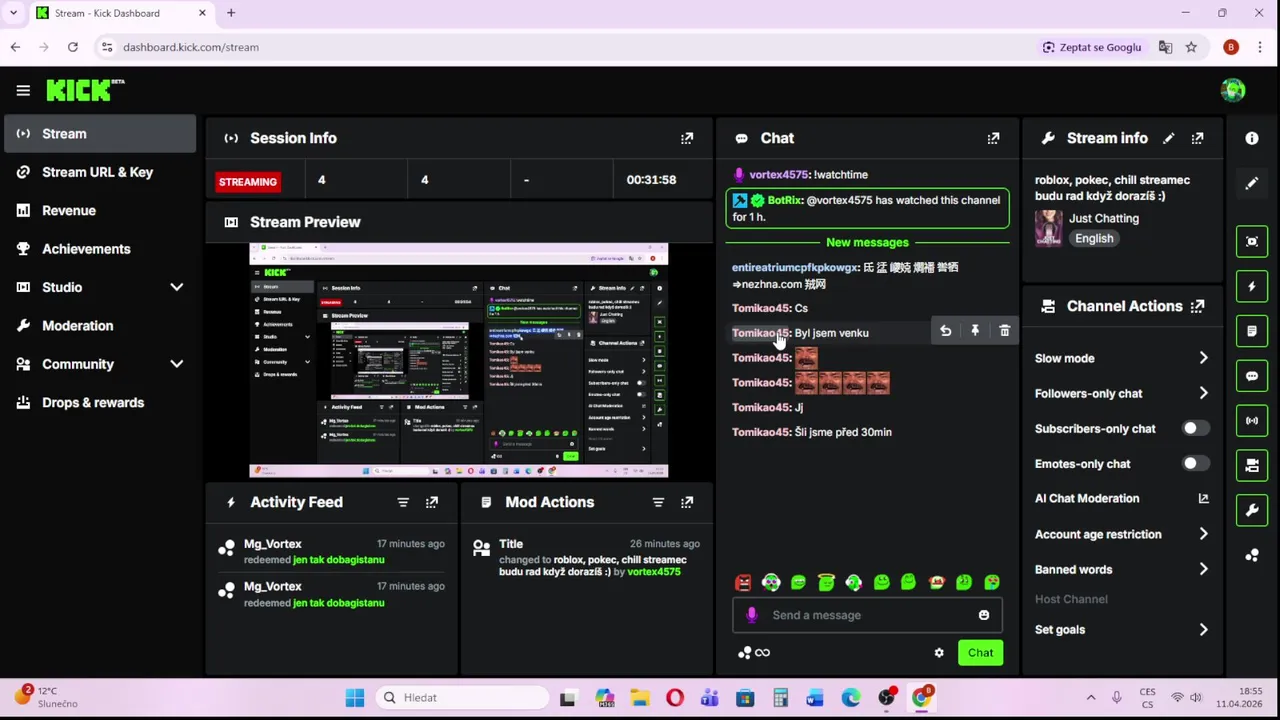The width and height of the screenshot is (1280, 720).
Task: Edit stream info with the header pencil icon
Action: pyautogui.click(x=1169, y=138)
